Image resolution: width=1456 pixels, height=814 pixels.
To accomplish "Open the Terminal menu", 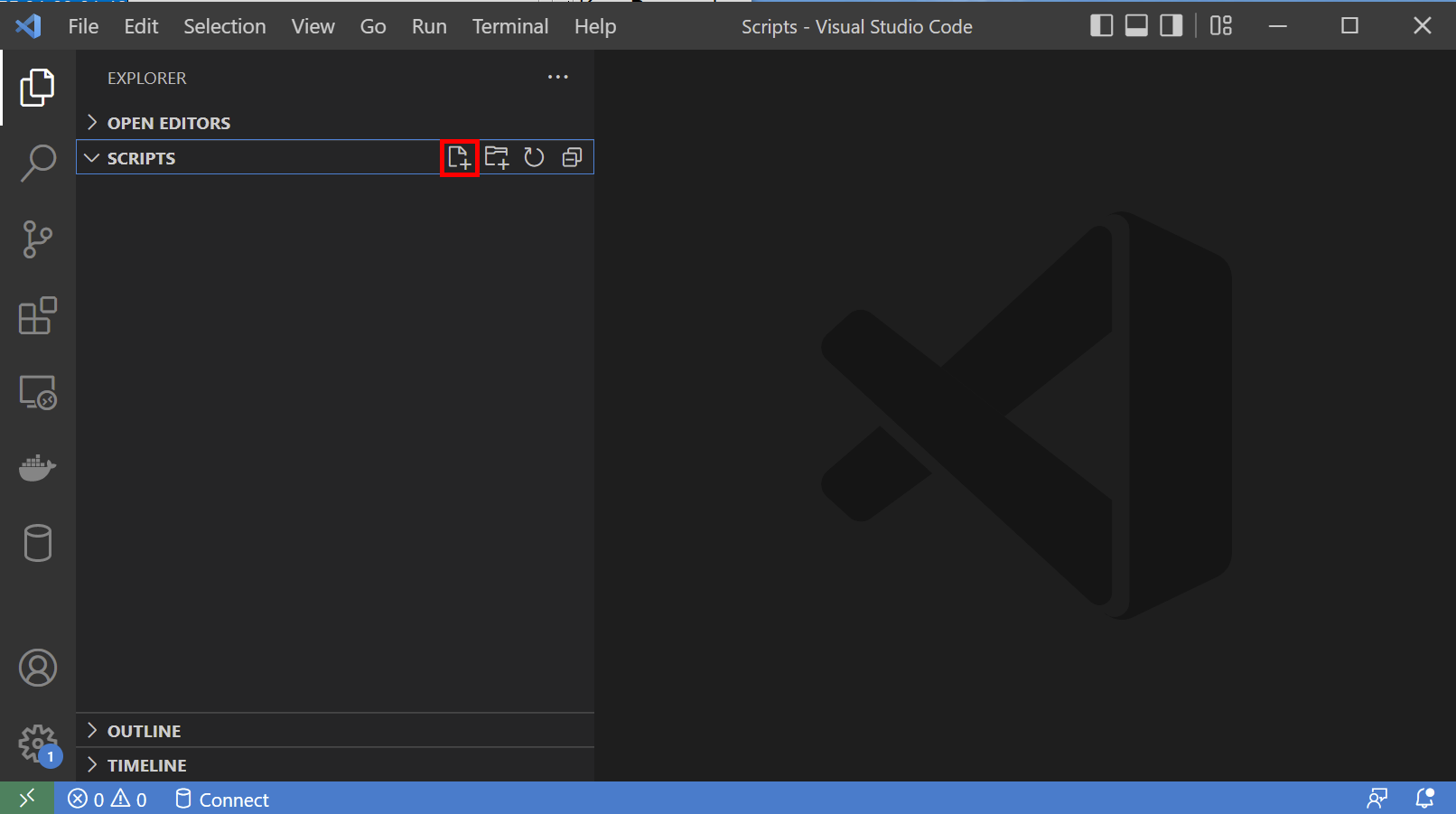I will [509, 26].
